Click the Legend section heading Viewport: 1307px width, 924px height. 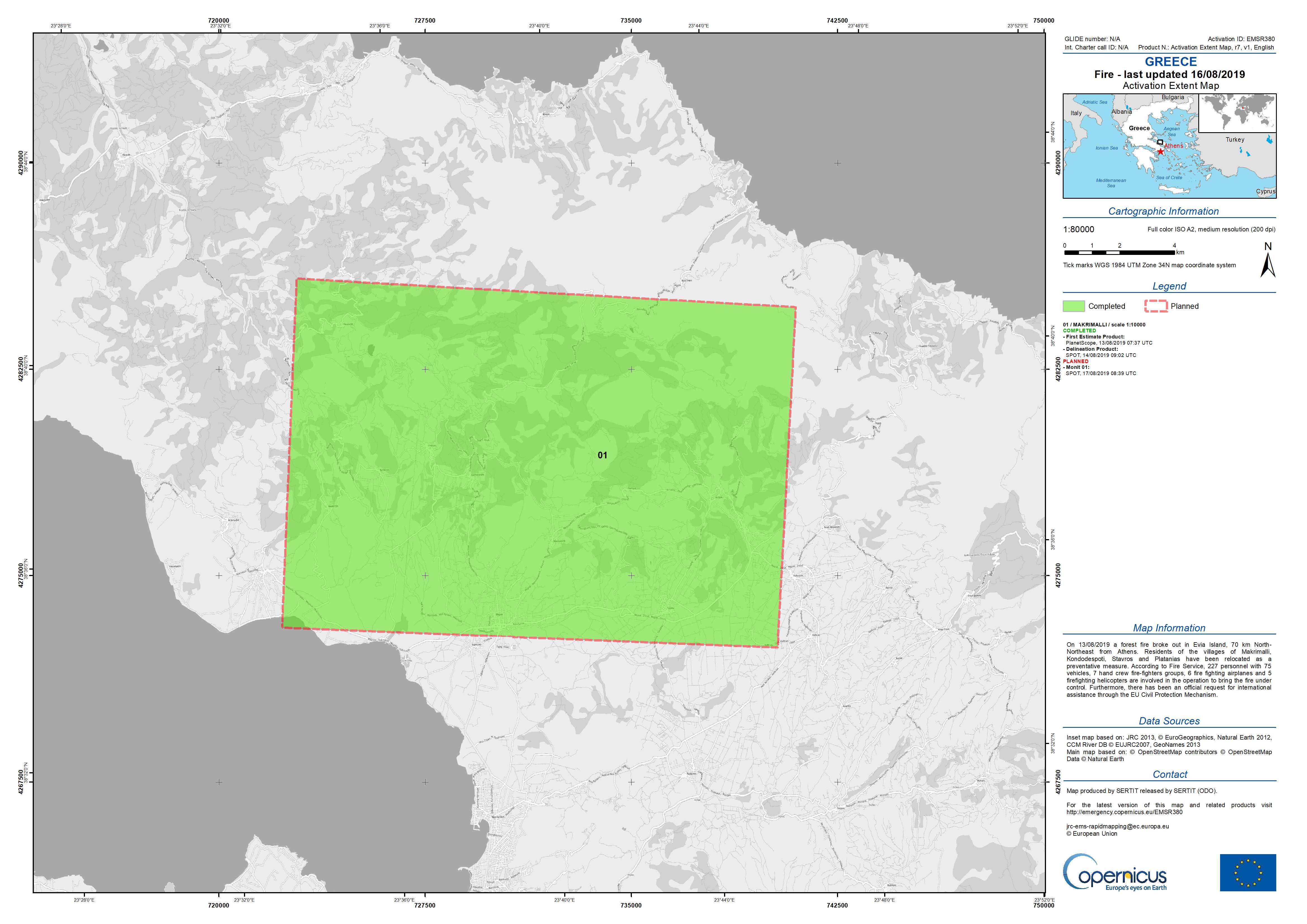1169,286
